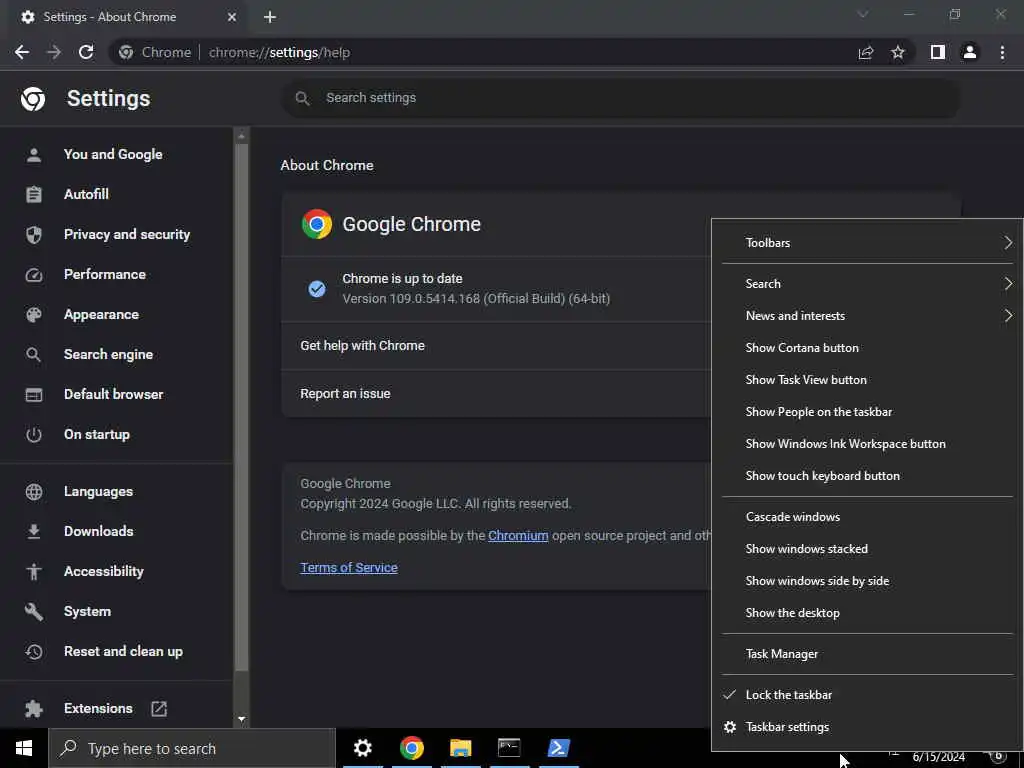Click the Autofill clipboard icon
The image size is (1024, 768).
point(34,195)
